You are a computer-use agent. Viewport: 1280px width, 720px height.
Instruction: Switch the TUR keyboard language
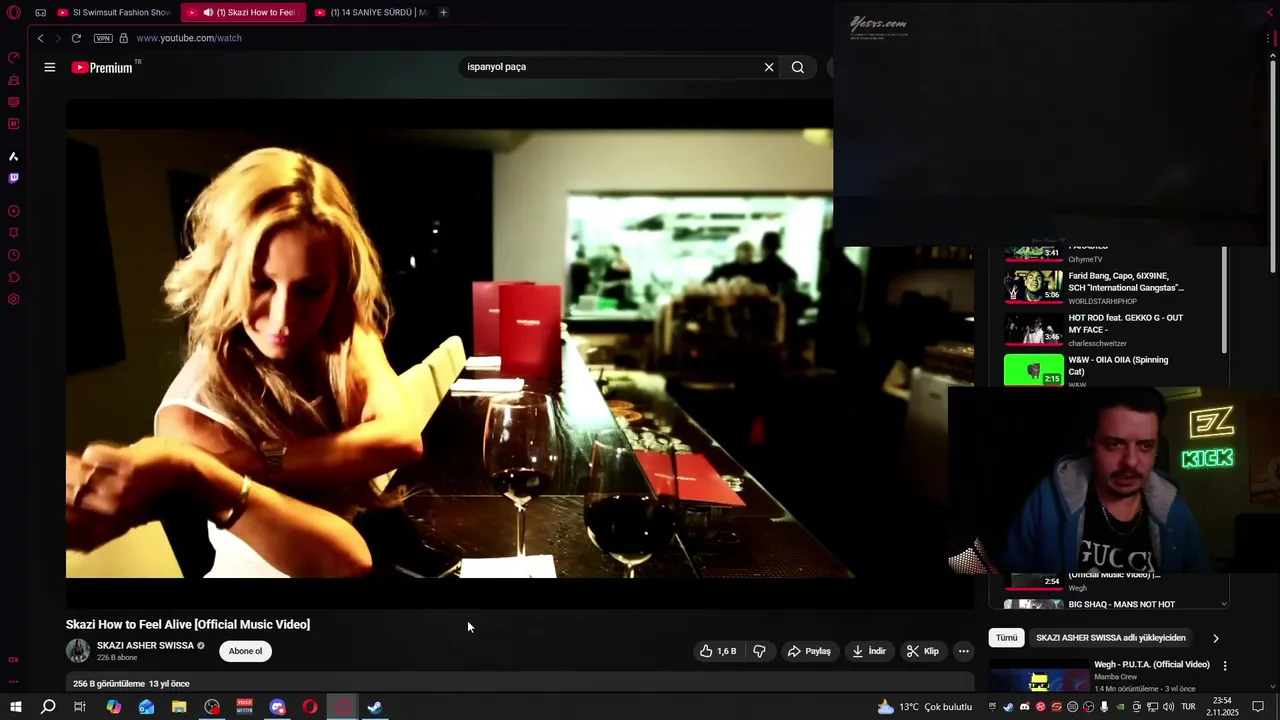pyautogui.click(x=1189, y=707)
